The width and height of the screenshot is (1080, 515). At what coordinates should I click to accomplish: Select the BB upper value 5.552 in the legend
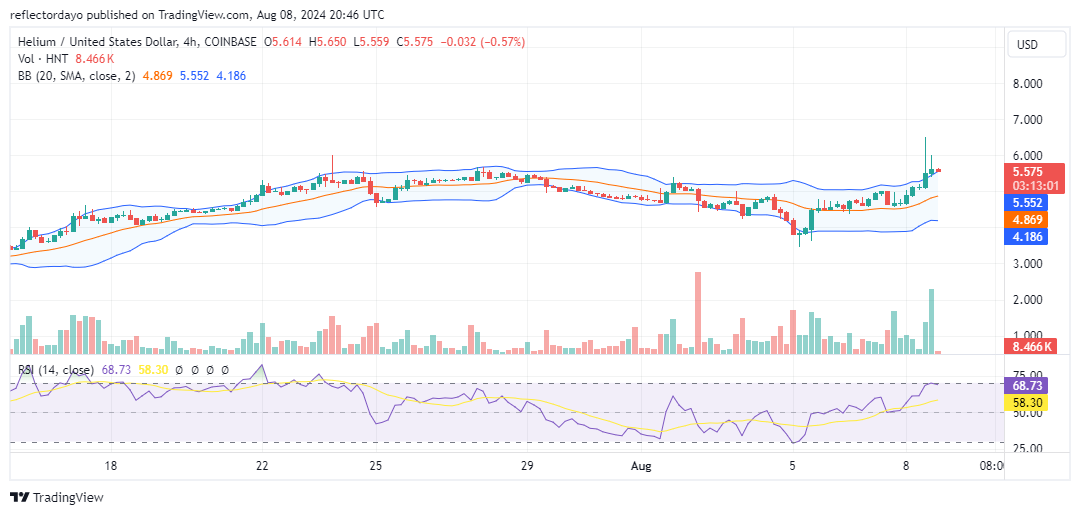click(194, 75)
